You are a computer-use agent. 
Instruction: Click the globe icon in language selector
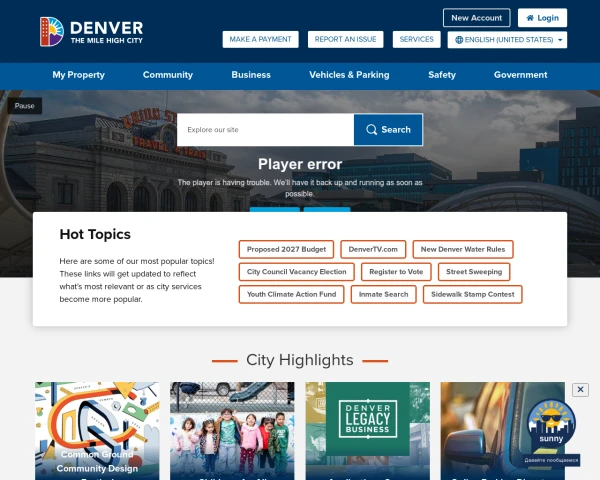coord(459,40)
